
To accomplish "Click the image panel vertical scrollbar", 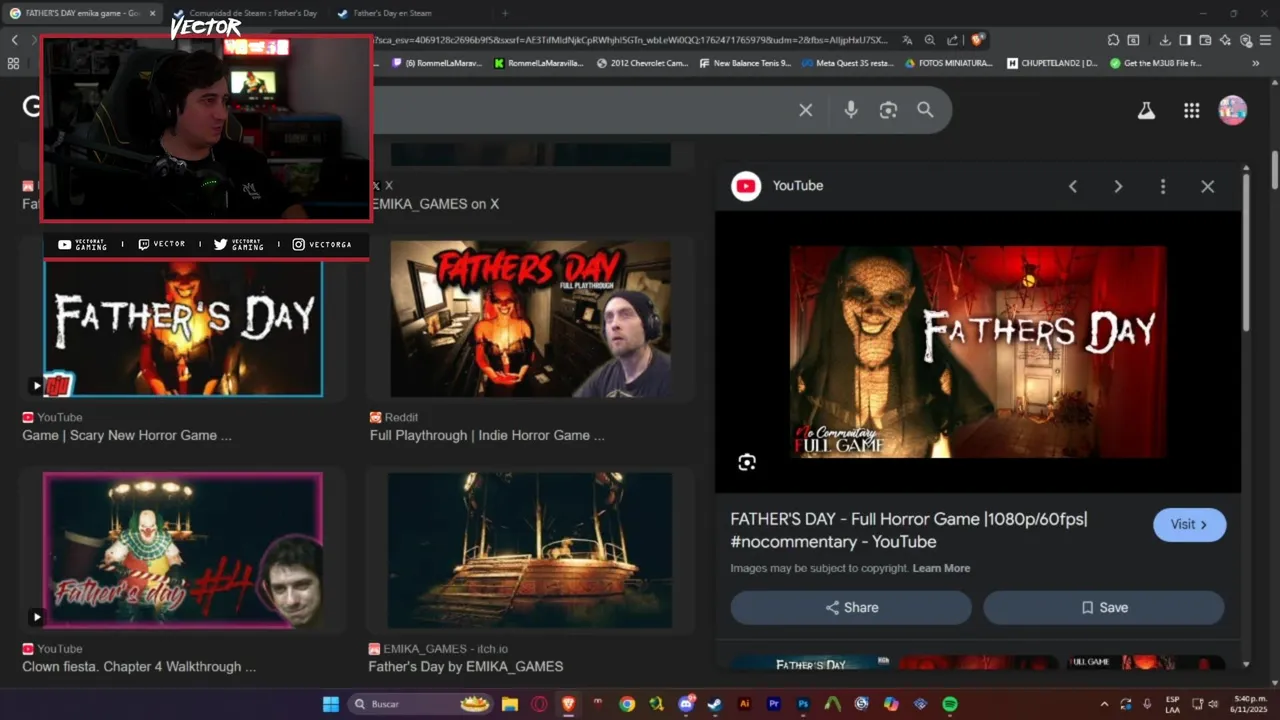I will point(1245,252).
